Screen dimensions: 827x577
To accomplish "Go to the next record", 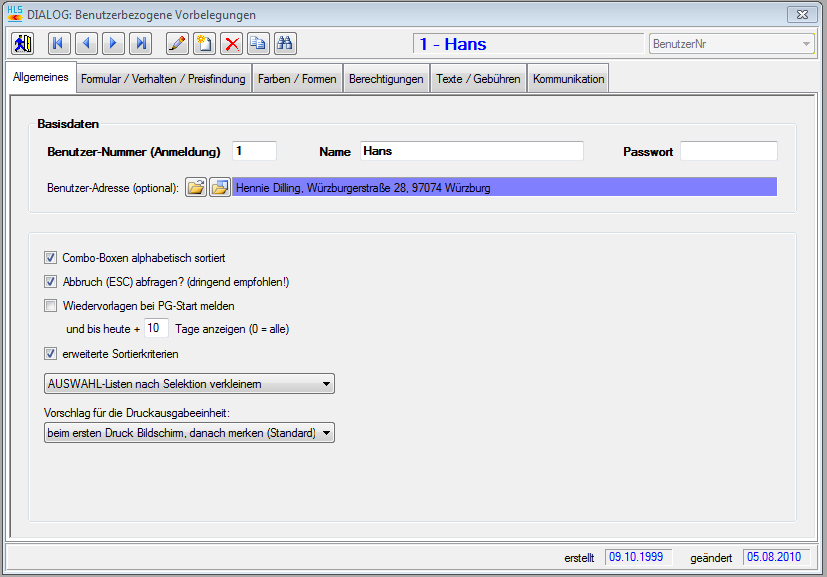I will pos(113,44).
